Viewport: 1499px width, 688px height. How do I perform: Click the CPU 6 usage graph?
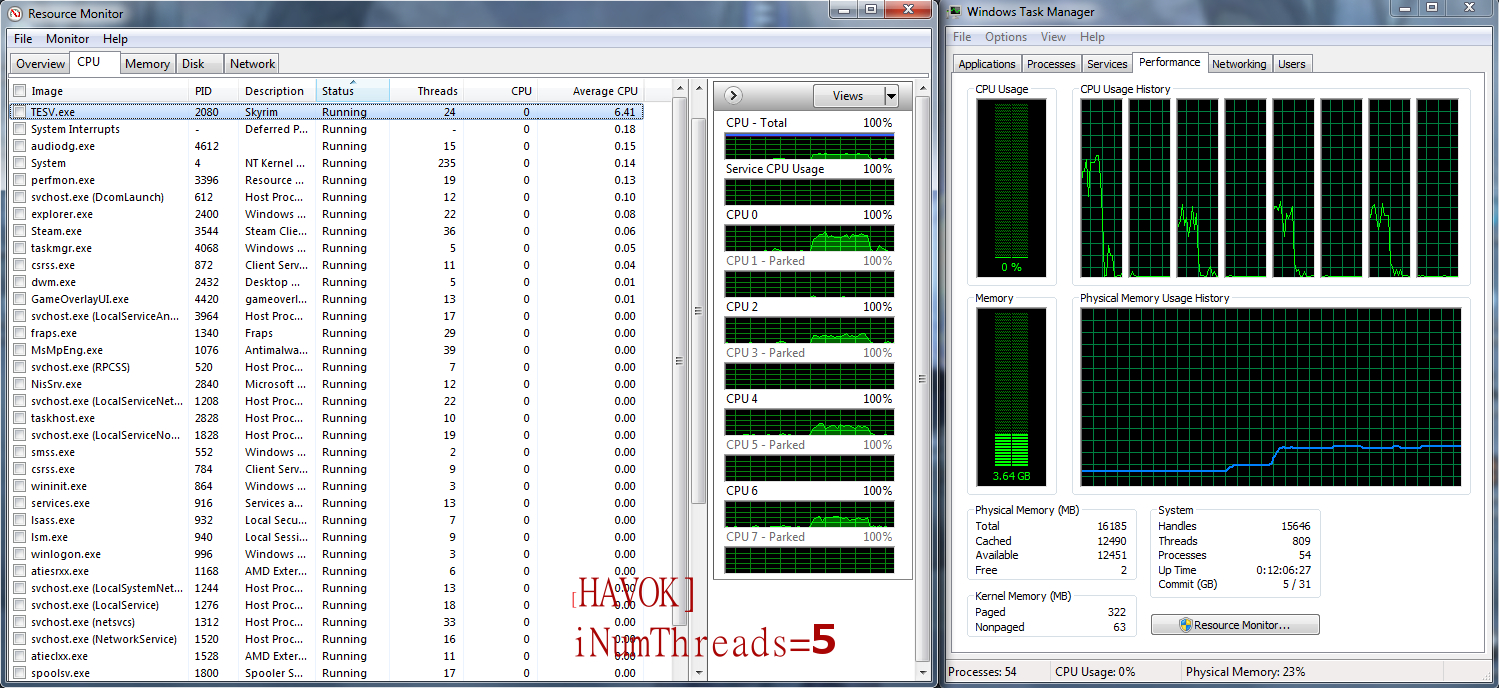pos(809,514)
